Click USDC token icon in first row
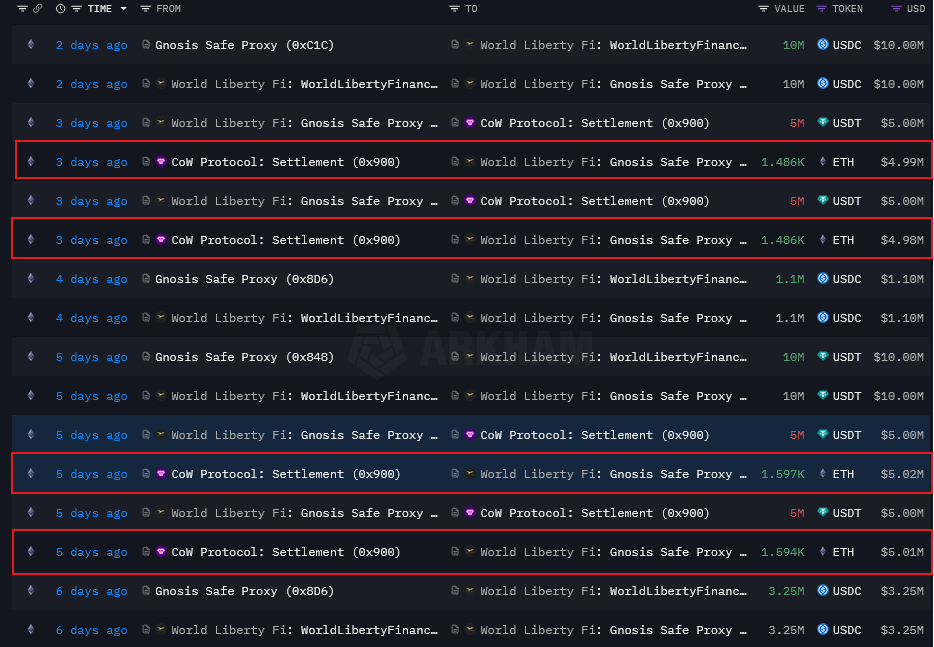The image size is (934, 647). [823, 44]
